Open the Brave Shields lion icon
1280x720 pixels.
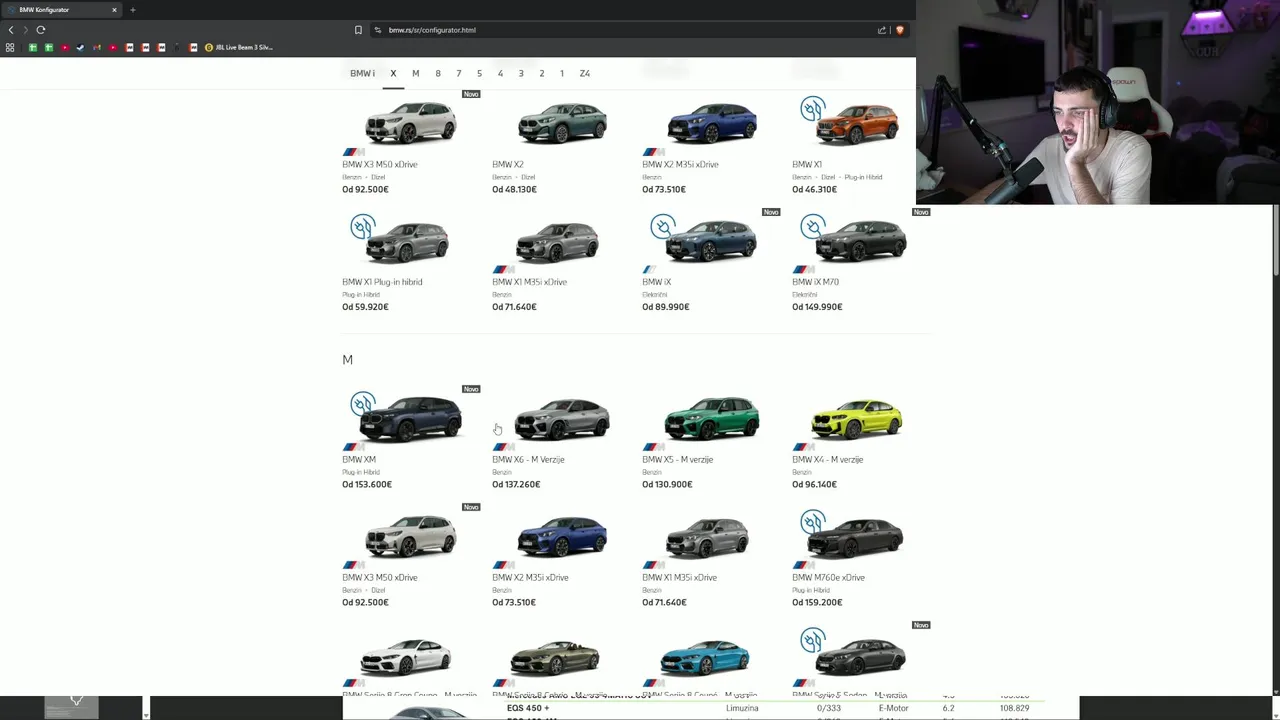click(899, 30)
